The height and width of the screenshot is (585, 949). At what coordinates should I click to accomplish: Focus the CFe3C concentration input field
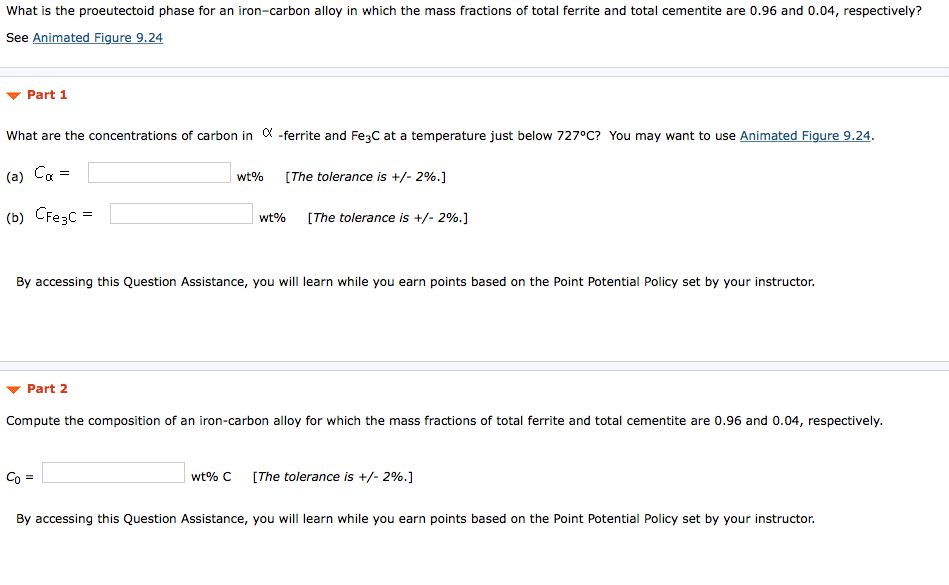pos(181,214)
